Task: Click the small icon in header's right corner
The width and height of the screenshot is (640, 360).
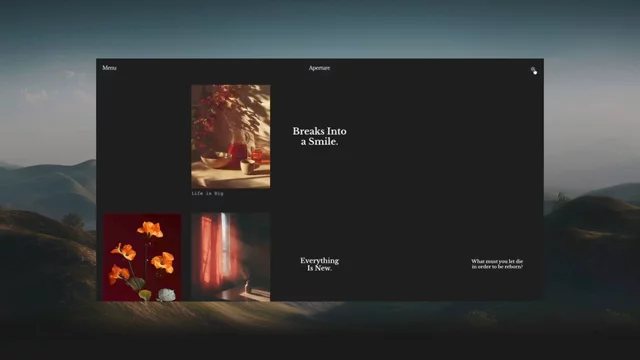Action: pos(533,70)
